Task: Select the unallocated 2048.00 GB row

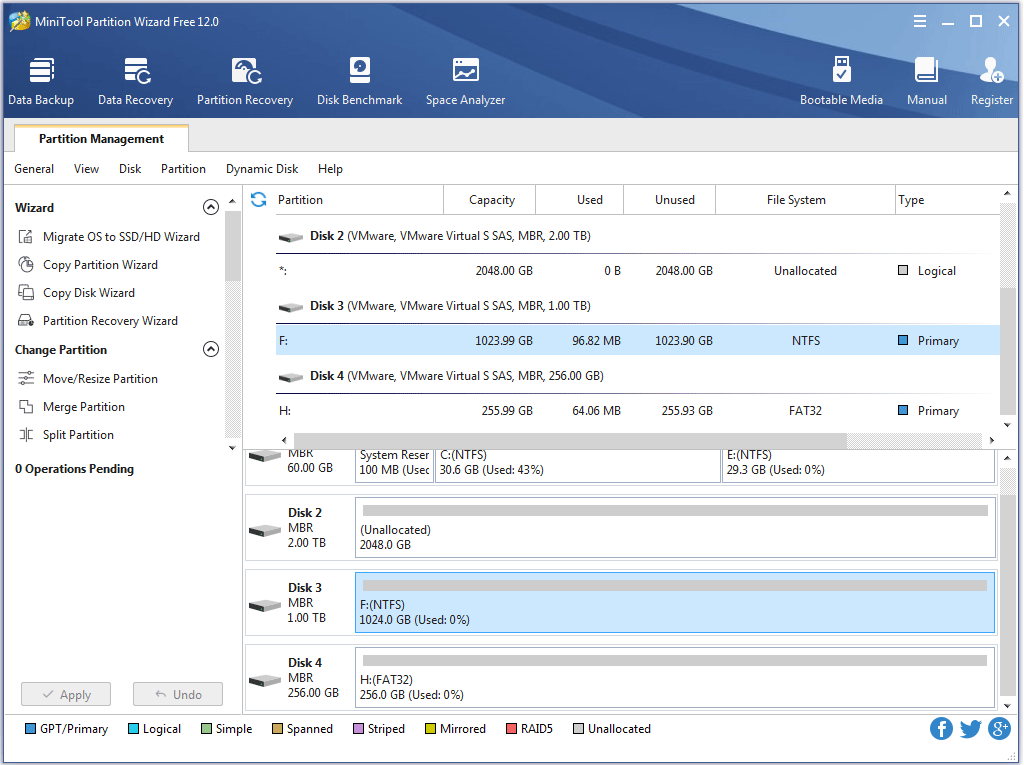Action: pyautogui.click(x=637, y=270)
